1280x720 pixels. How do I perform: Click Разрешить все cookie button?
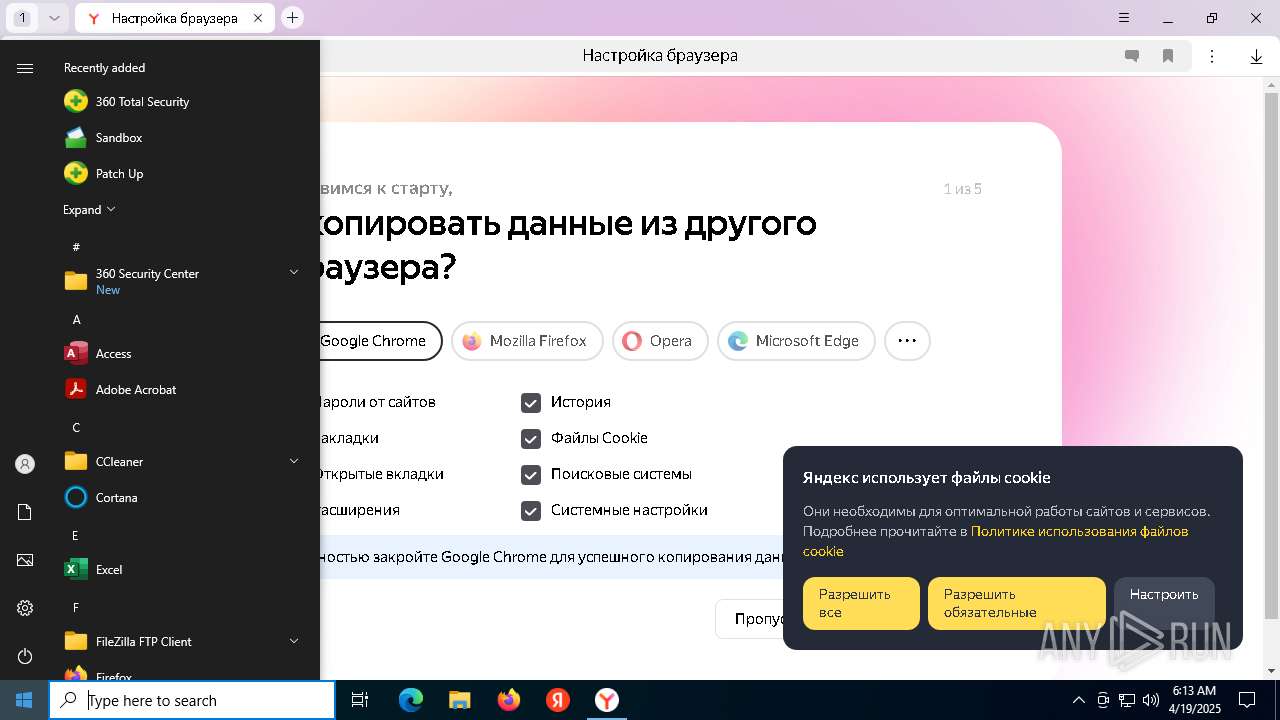point(861,603)
